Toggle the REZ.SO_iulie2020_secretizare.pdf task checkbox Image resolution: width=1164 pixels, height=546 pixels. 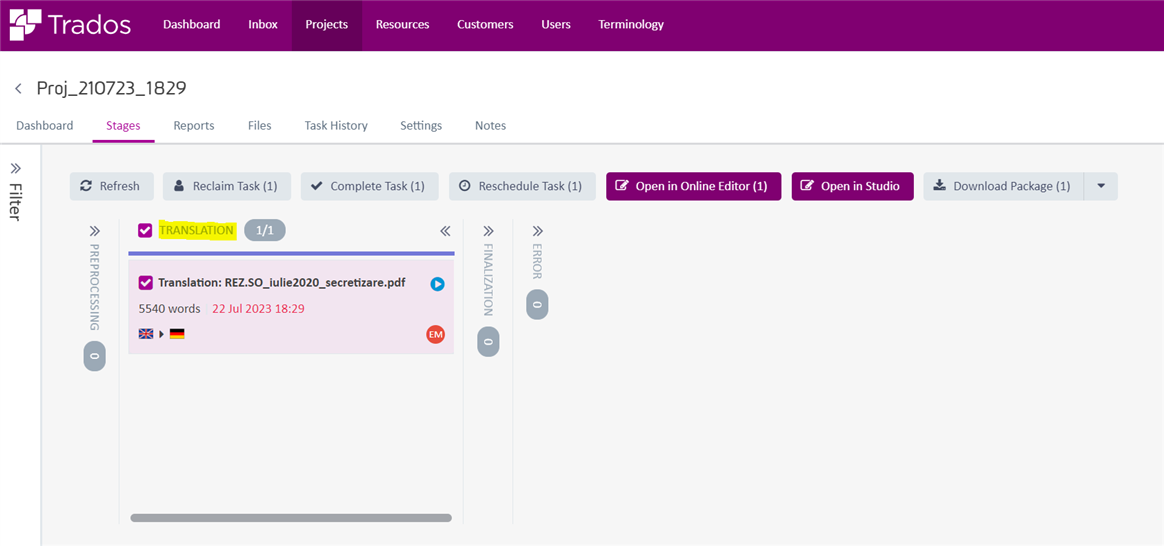coord(146,283)
